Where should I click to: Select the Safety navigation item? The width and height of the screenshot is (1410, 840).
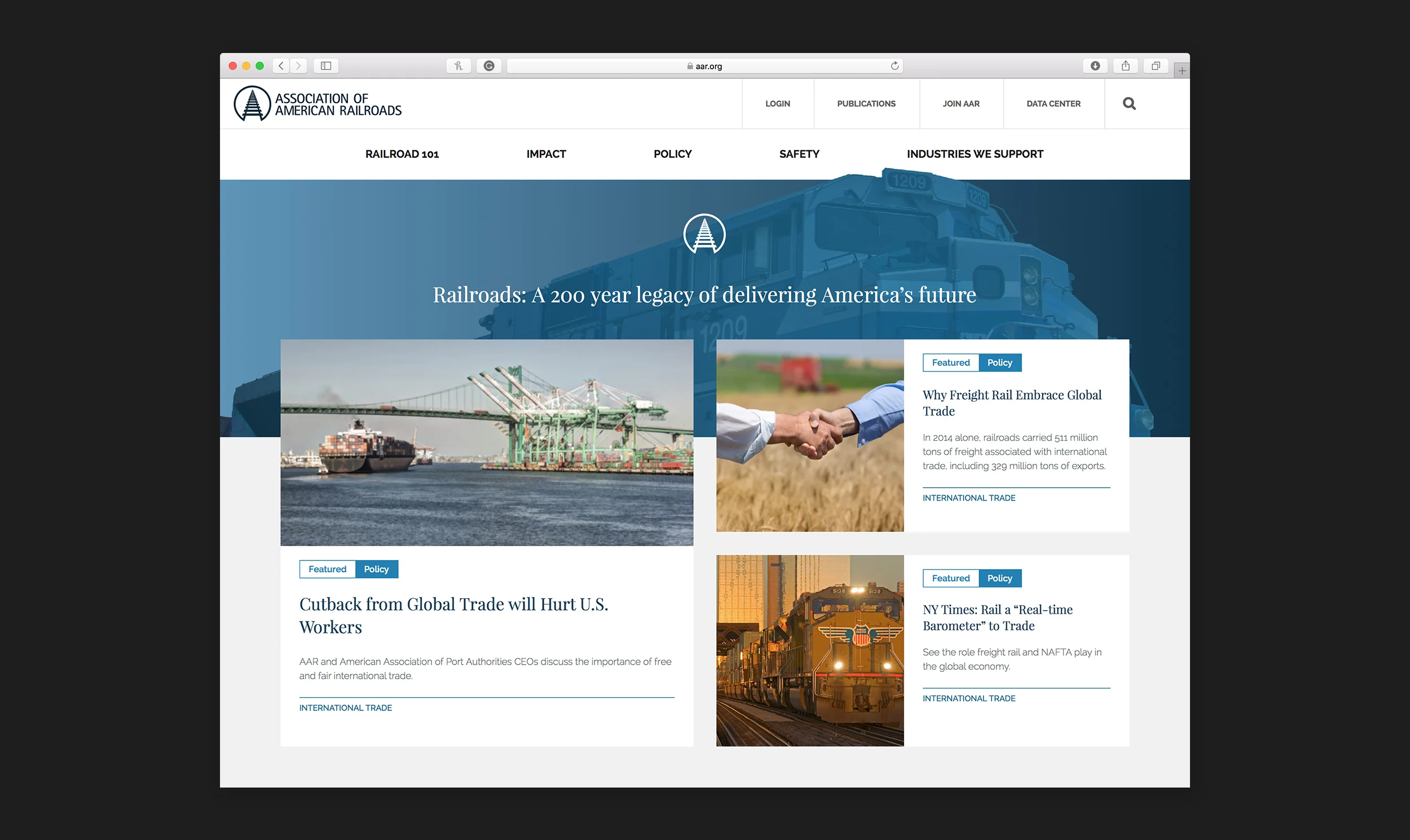pyautogui.click(x=799, y=154)
